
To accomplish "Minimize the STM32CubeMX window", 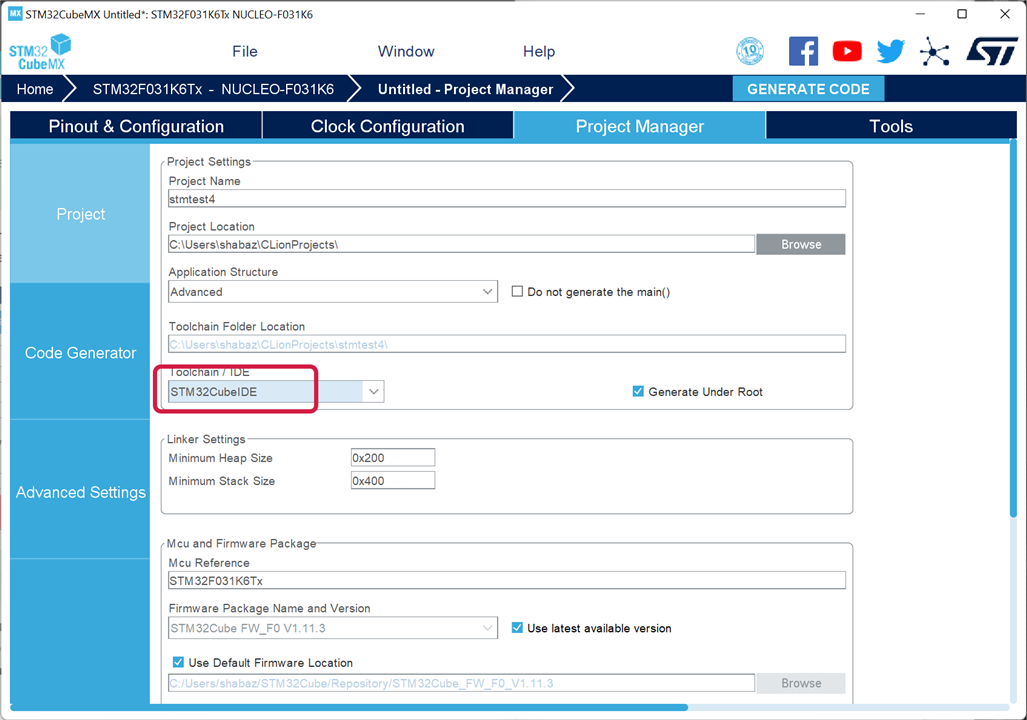I will [920, 14].
